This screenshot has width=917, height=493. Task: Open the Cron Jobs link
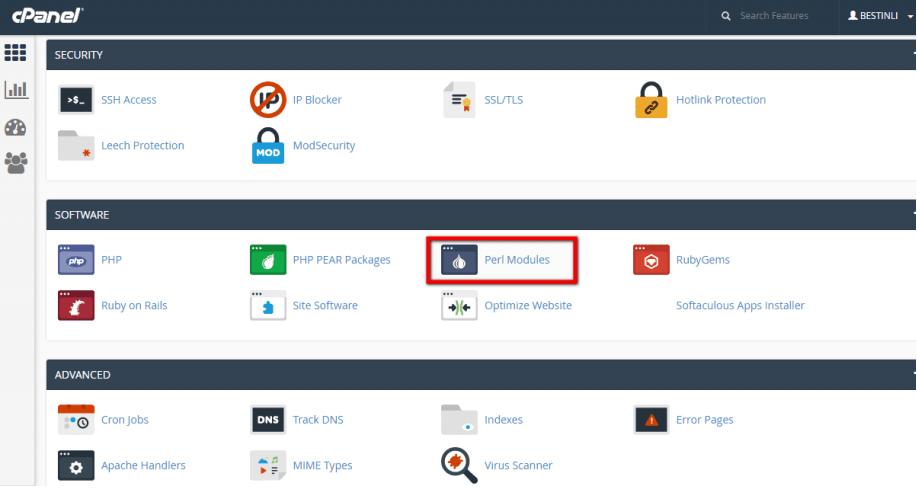point(125,420)
